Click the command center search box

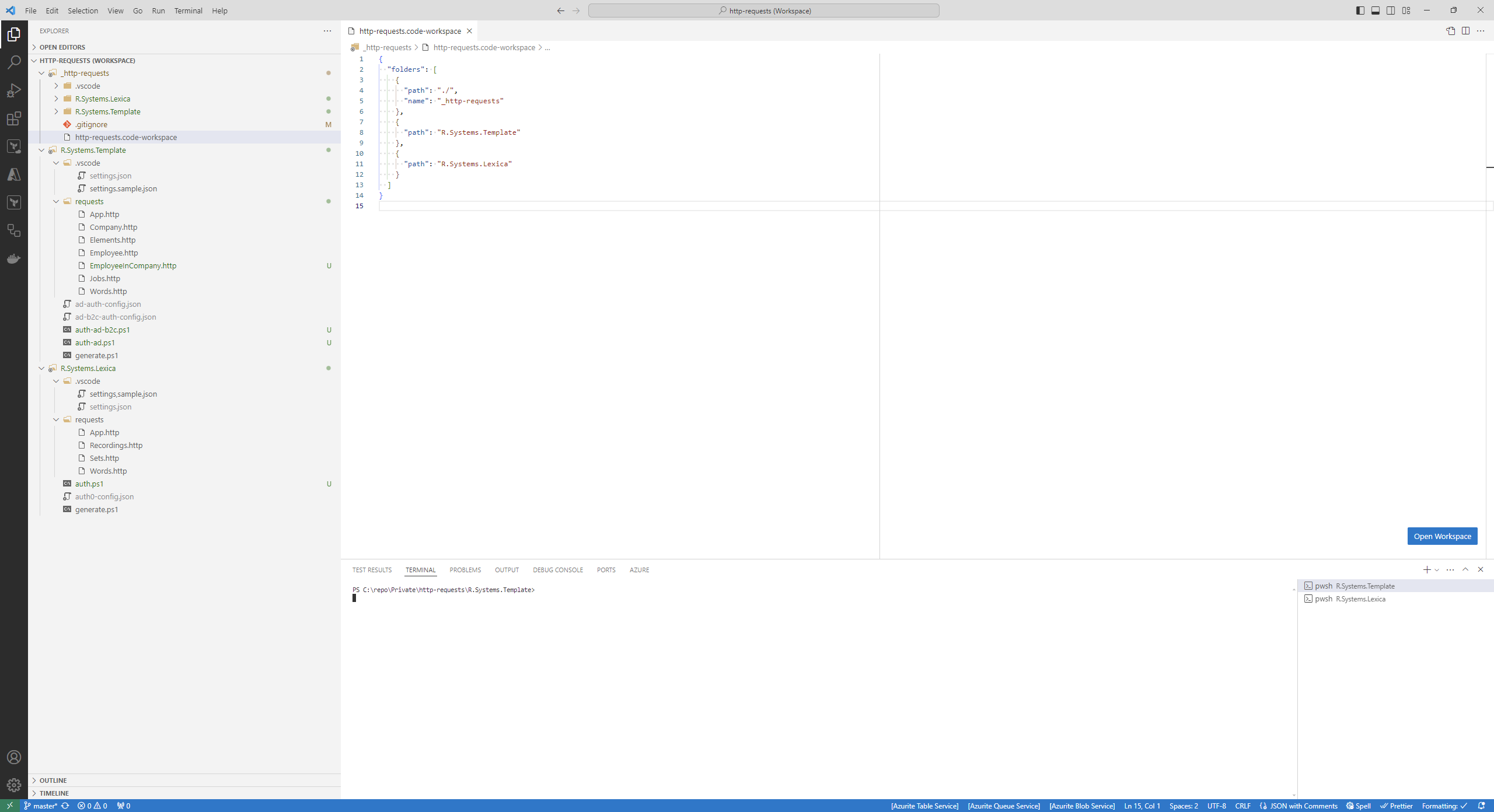(x=763, y=10)
